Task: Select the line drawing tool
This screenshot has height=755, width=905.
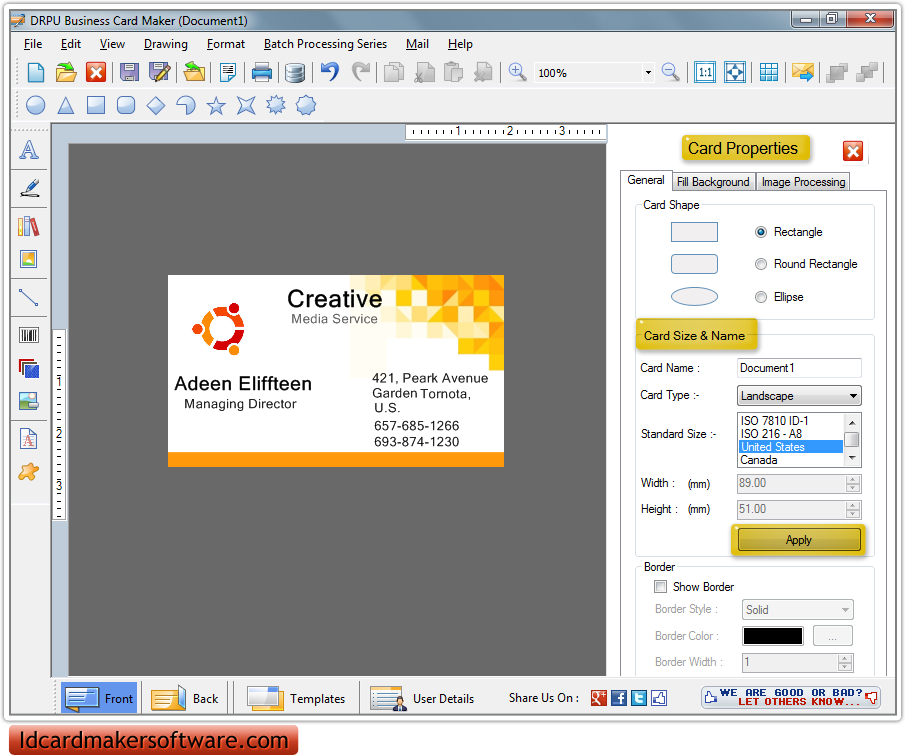Action: [x=29, y=298]
